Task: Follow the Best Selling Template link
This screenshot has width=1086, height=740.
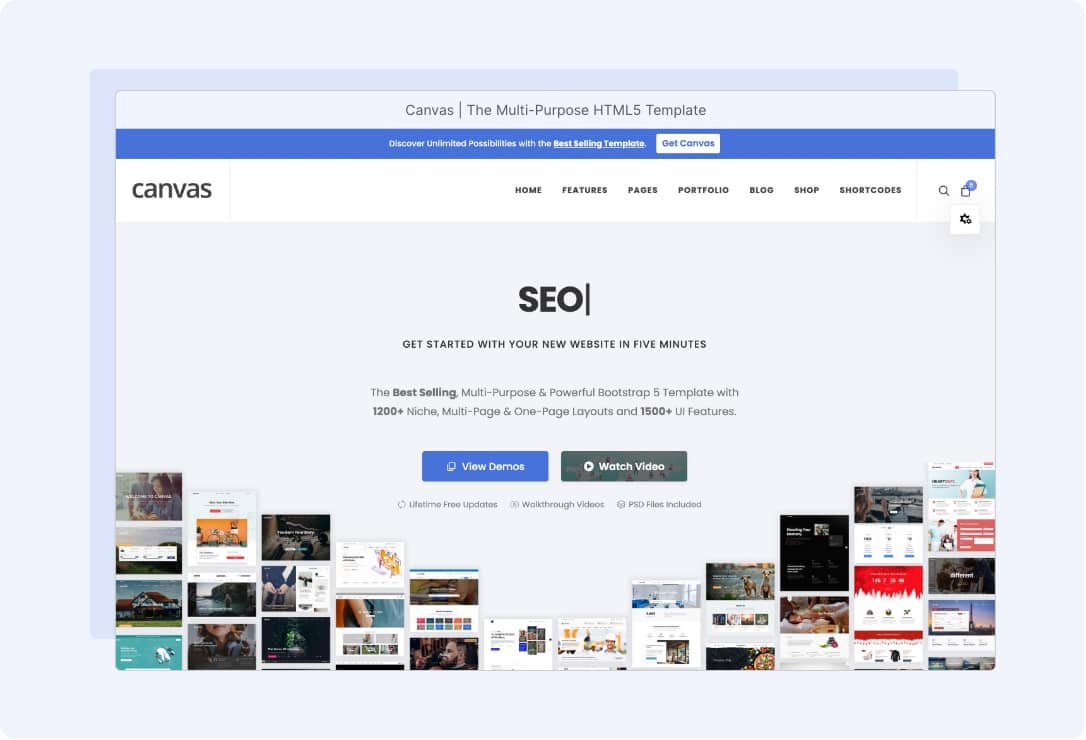Action: pos(598,144)
